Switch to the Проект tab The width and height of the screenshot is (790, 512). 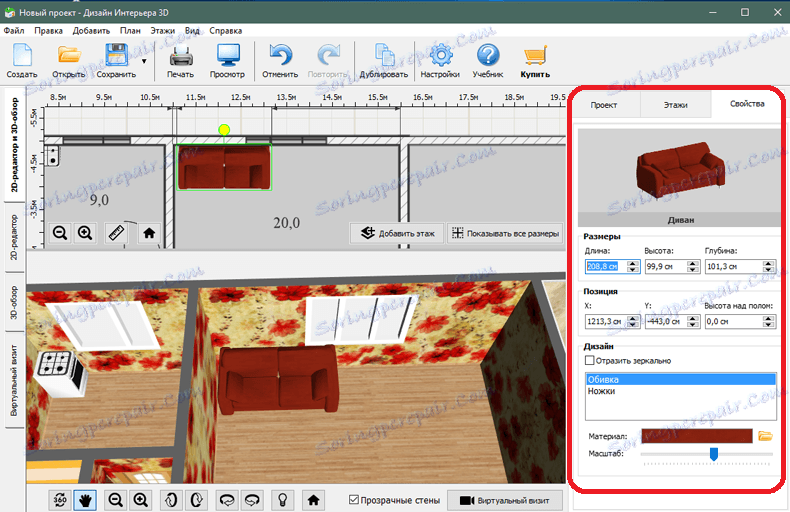point(604,105)
